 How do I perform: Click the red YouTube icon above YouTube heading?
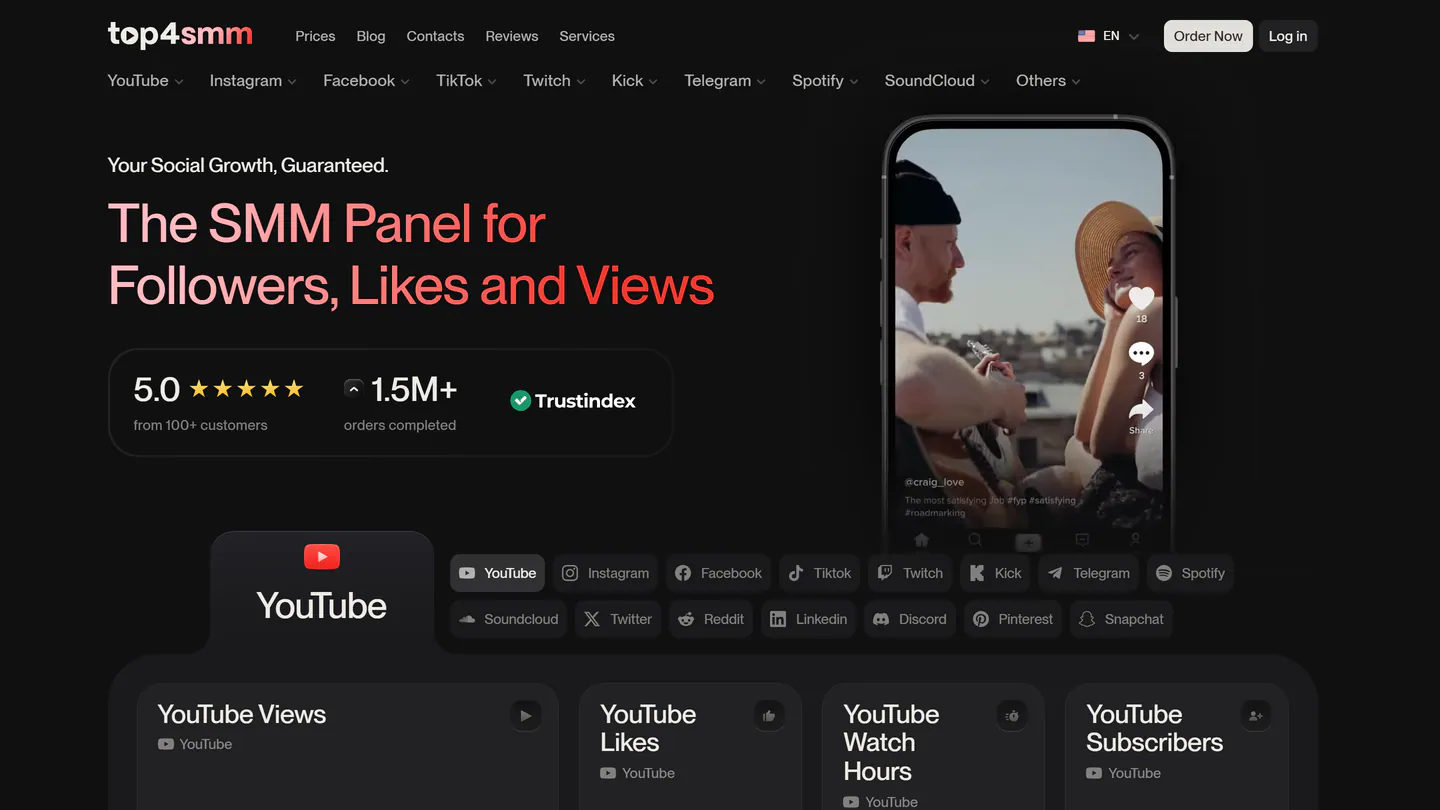tap(322, 556)
